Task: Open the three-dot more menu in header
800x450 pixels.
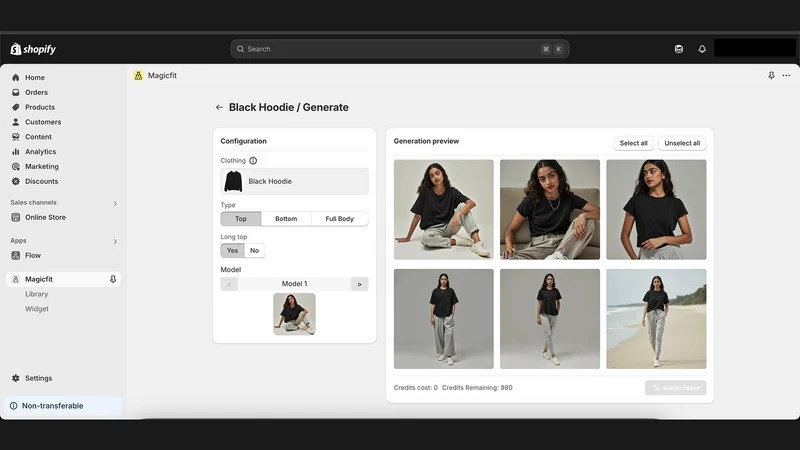Action: pyautogui.click(x=786, y=76)
